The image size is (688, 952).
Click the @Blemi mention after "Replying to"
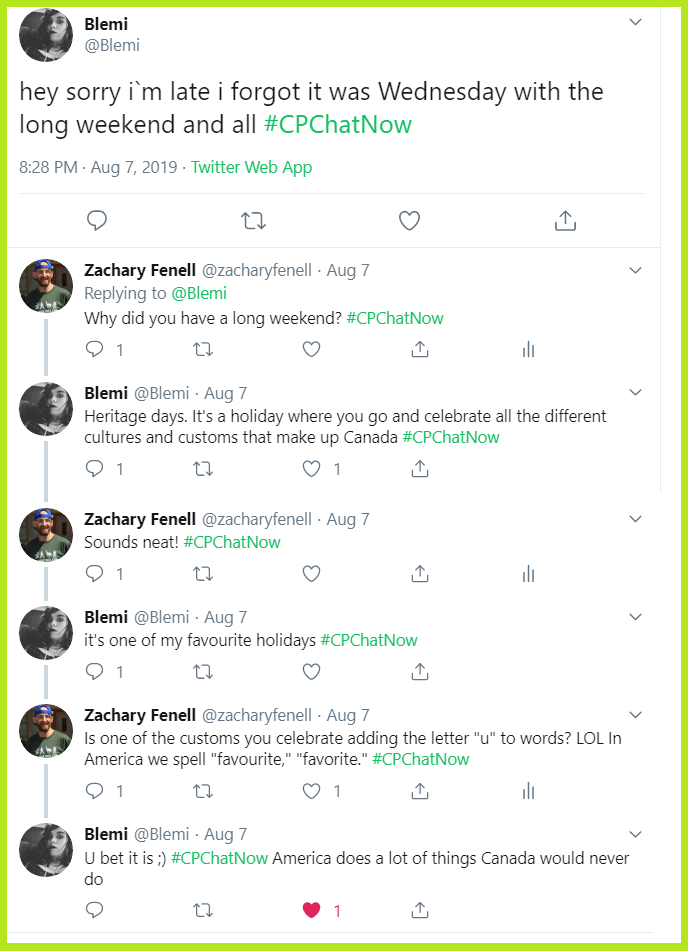(x=198, y=293)
